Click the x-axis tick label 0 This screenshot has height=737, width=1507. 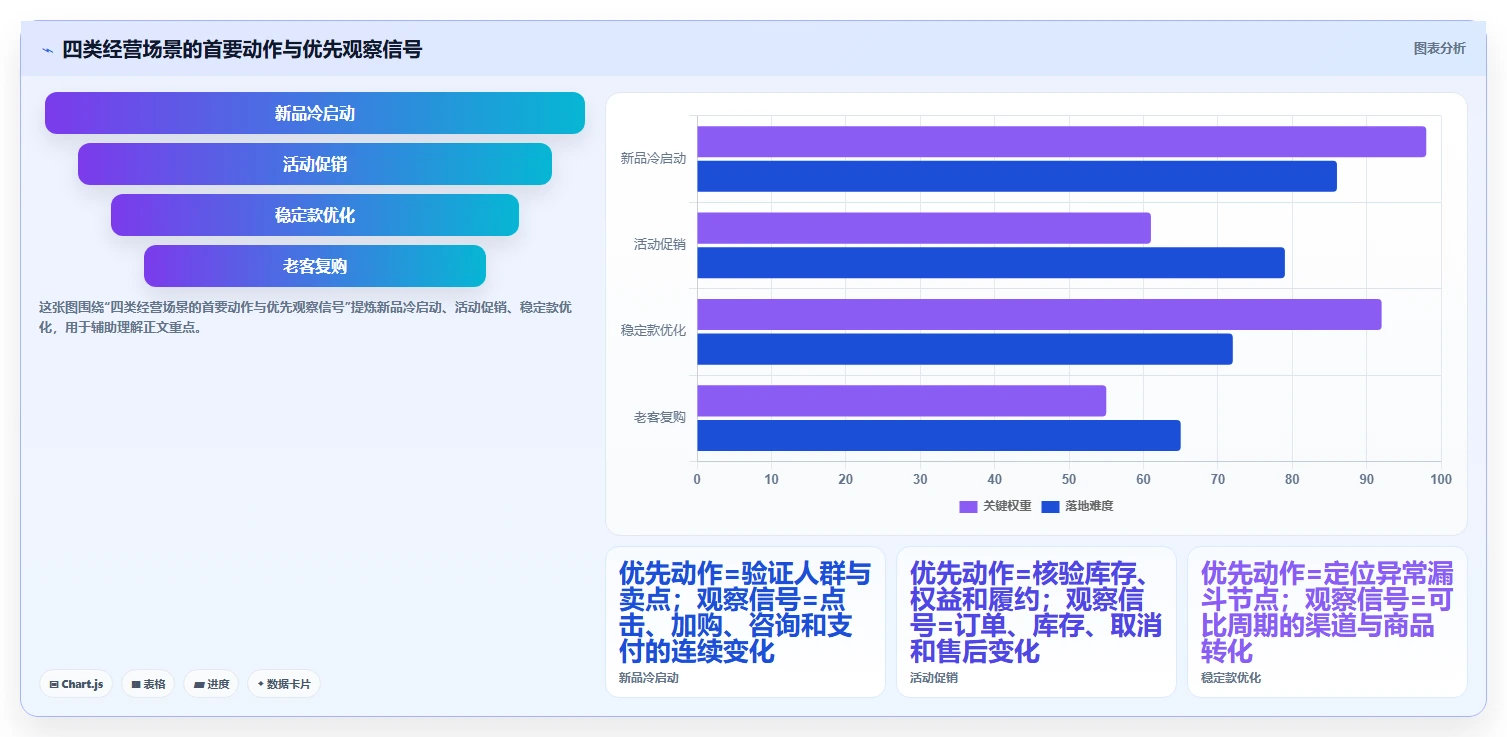pyautogui.click(x=697, y=480)
